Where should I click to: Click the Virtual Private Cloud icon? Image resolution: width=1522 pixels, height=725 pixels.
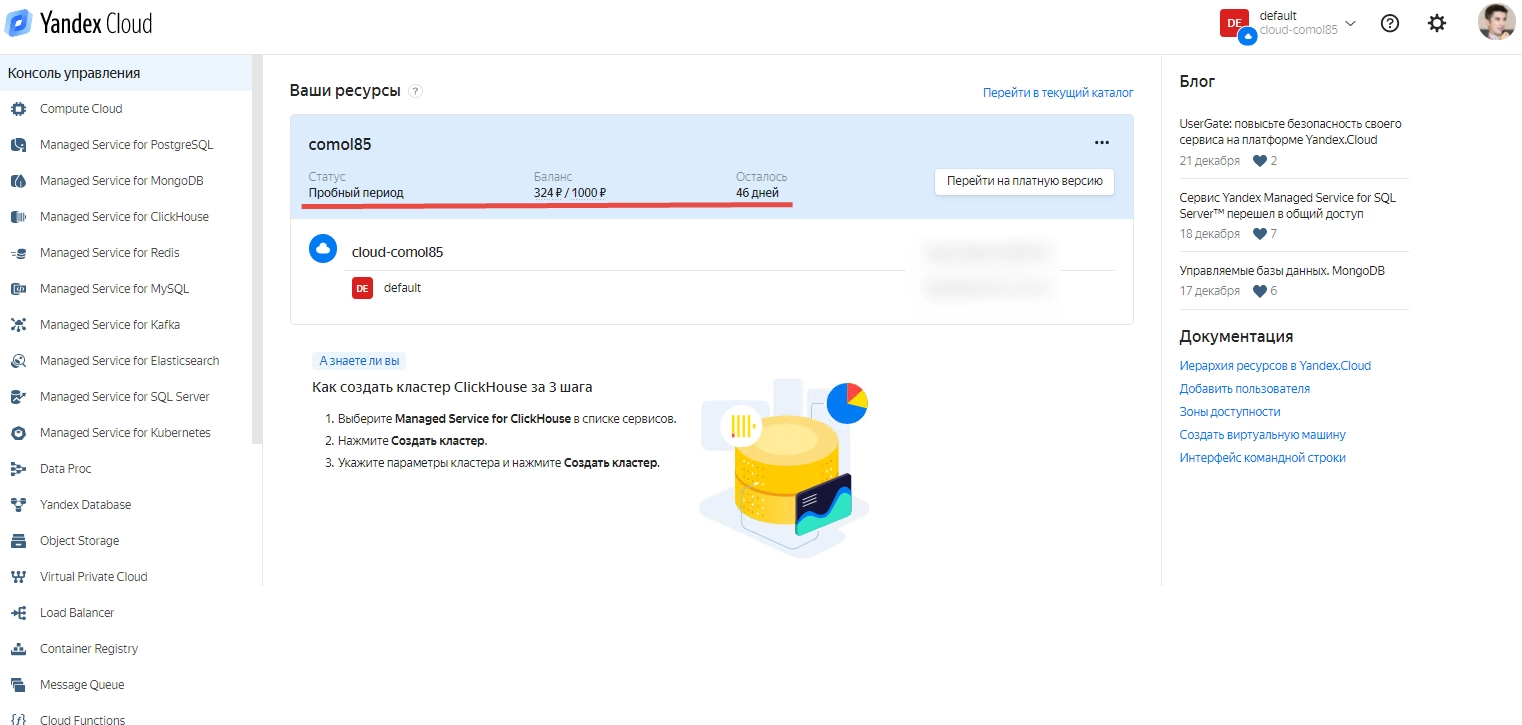click(18, 577)
